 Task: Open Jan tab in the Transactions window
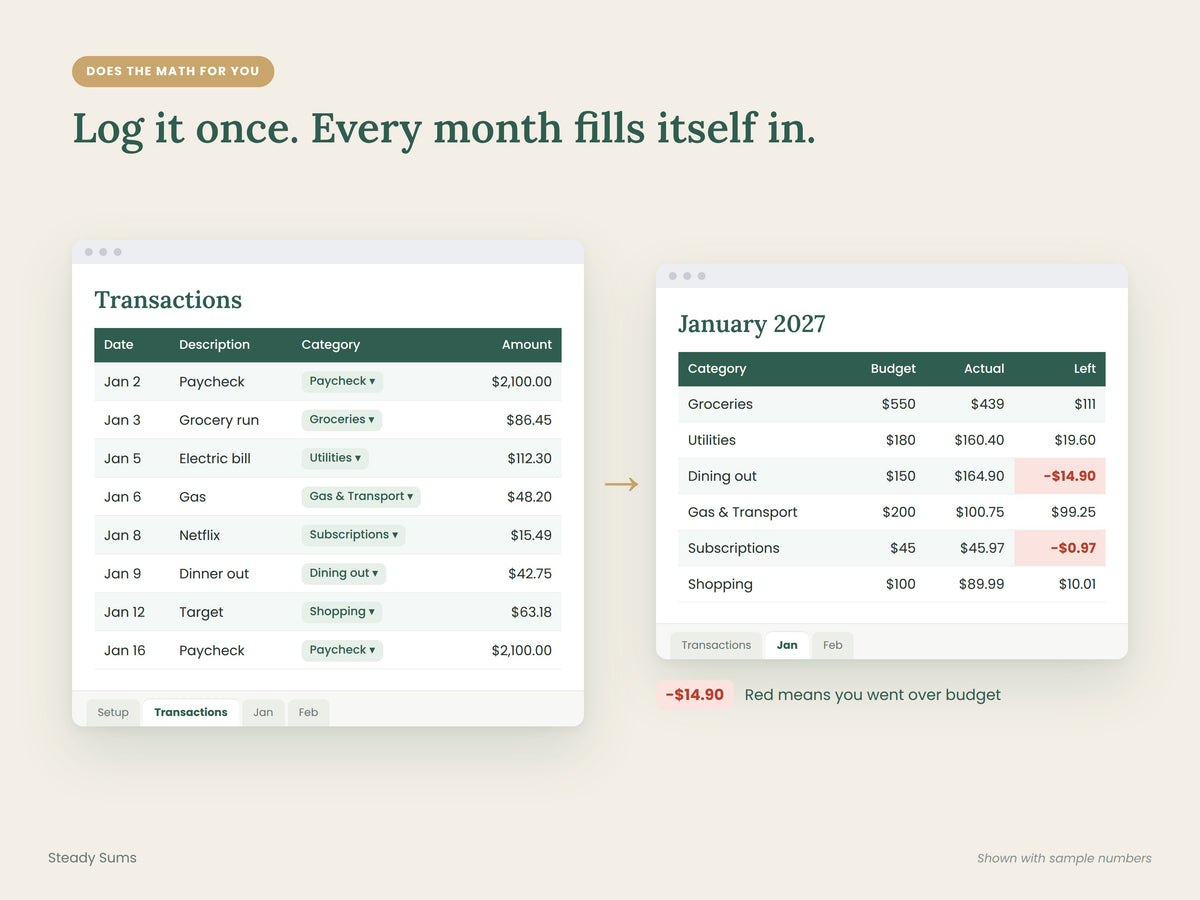(263, 712)
